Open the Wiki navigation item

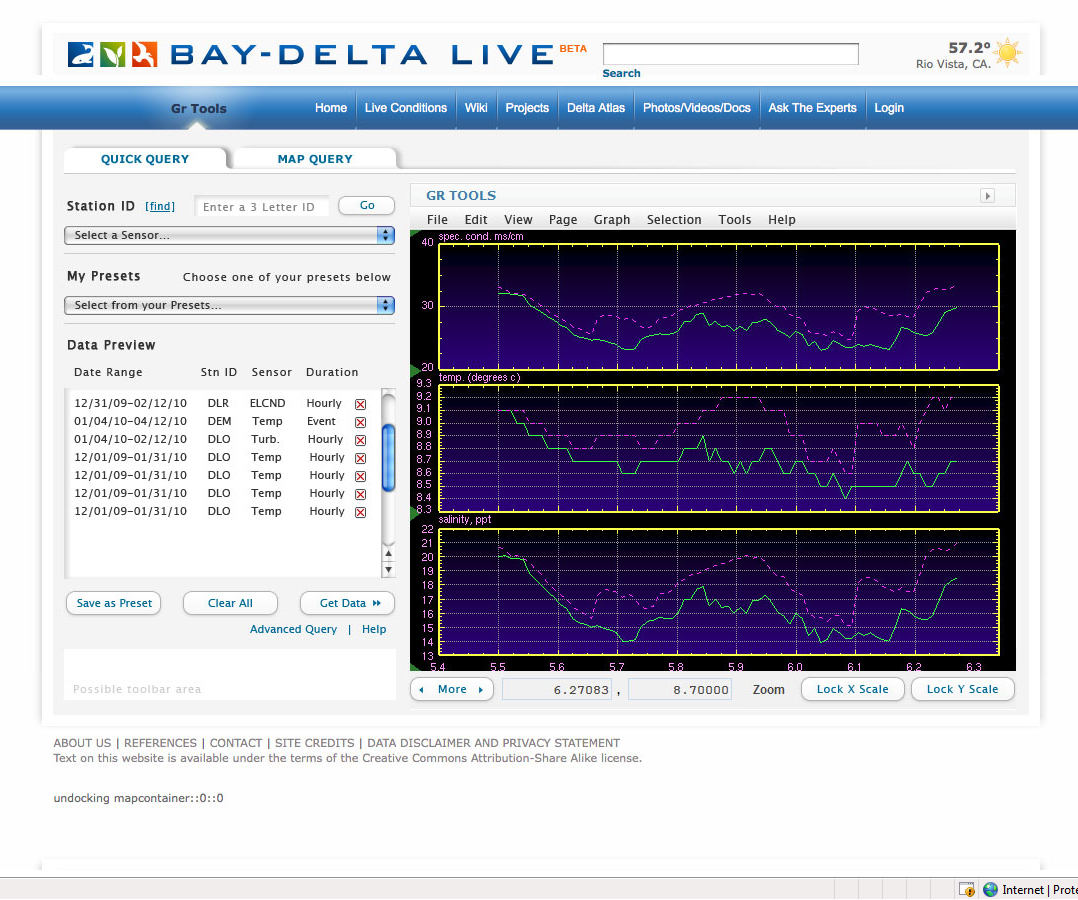[476, 108]
